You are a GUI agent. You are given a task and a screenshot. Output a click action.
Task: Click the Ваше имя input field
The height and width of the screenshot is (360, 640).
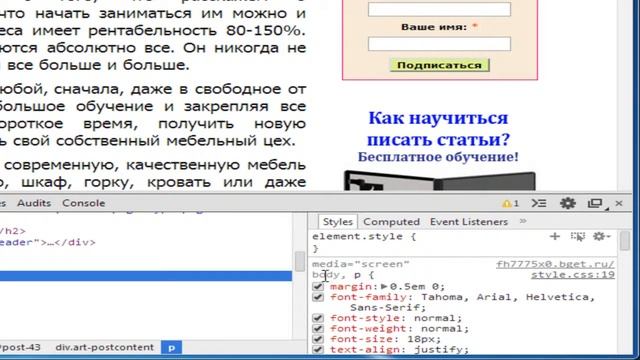point(439,44)
